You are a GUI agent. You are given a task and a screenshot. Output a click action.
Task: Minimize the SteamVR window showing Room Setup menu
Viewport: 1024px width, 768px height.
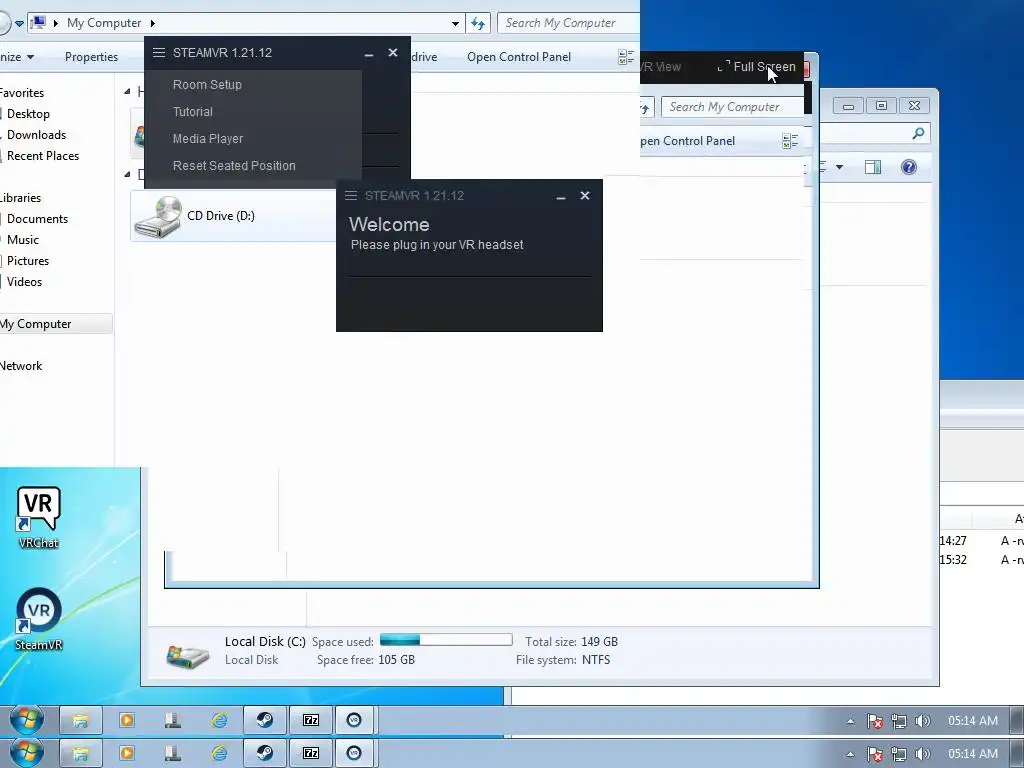369,54
